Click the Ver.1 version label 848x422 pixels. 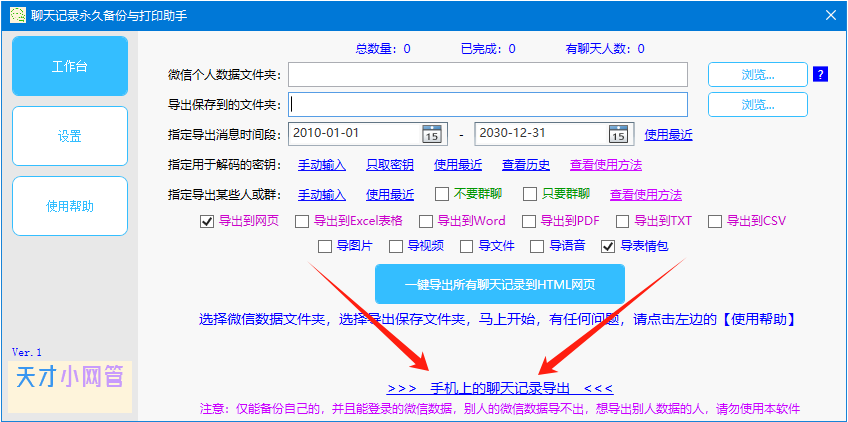(26, 353)
